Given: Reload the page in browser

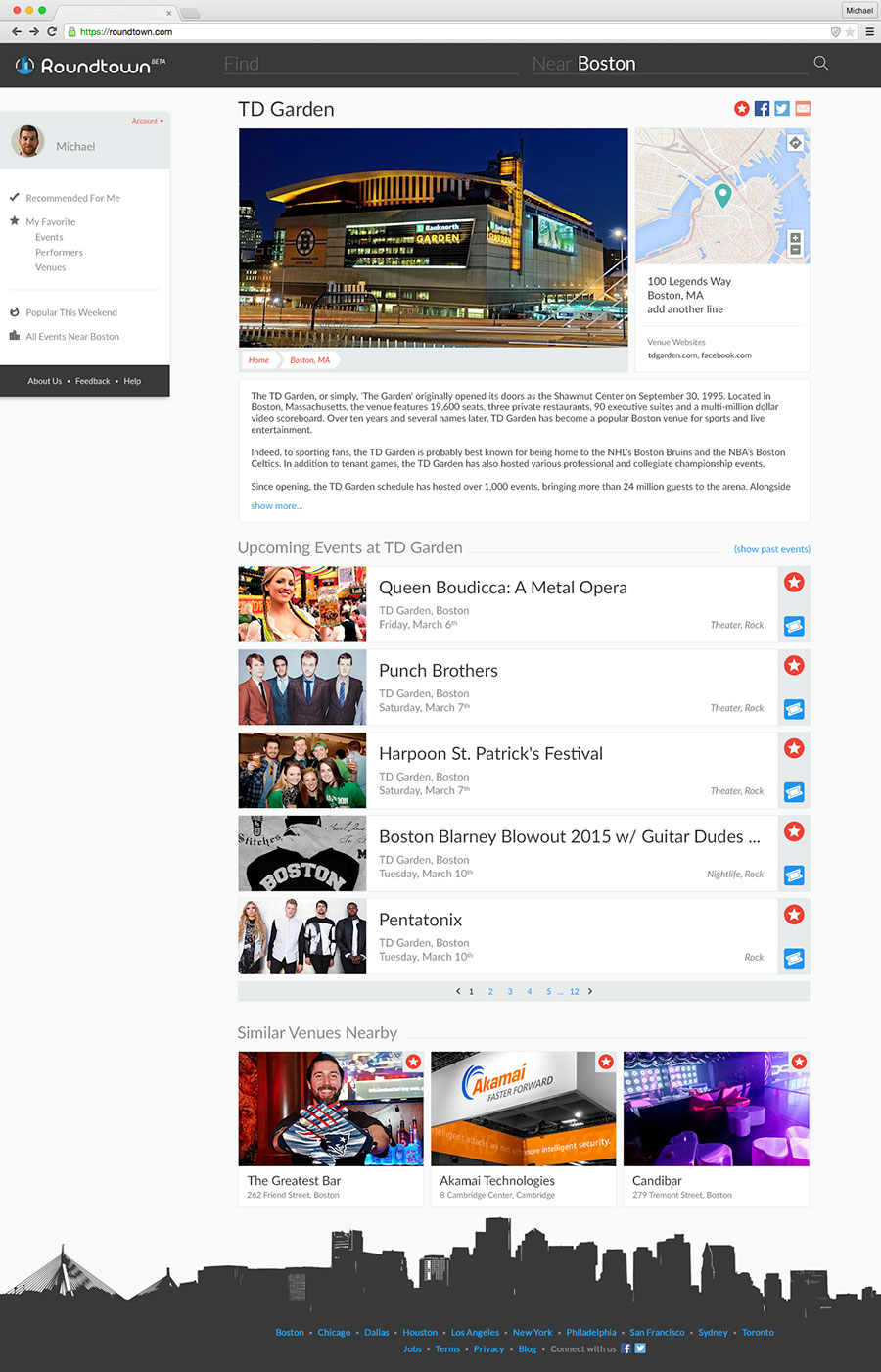Looking at the screenshot, I should [x=52, y=31].
